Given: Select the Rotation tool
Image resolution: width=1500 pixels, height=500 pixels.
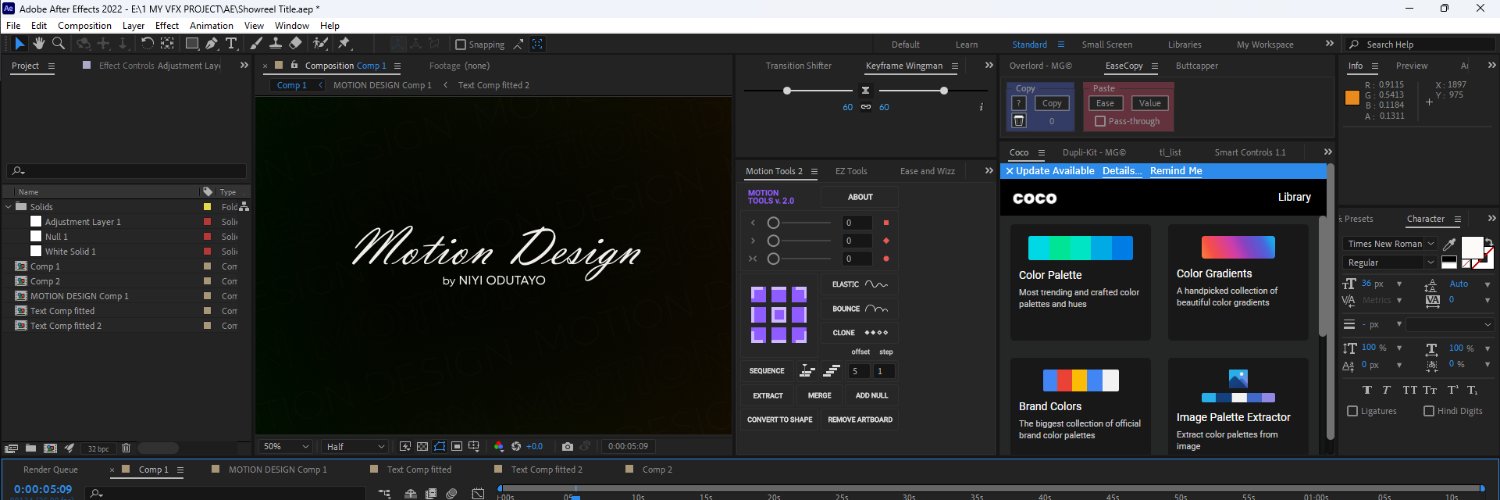Looking at the screenshot, I should click(x=147, y=44).
